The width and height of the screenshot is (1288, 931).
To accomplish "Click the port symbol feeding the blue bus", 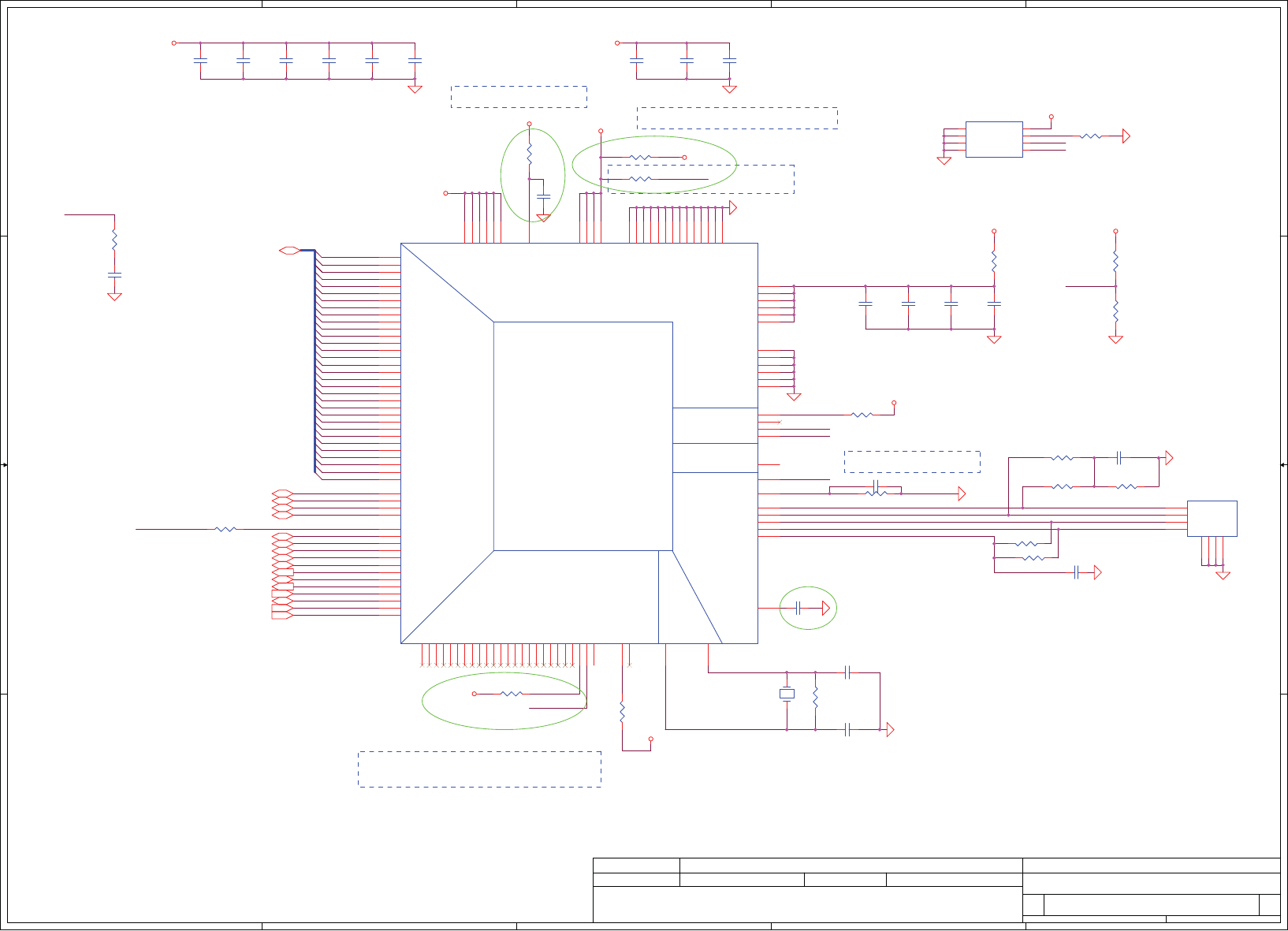I will (289, 251).
